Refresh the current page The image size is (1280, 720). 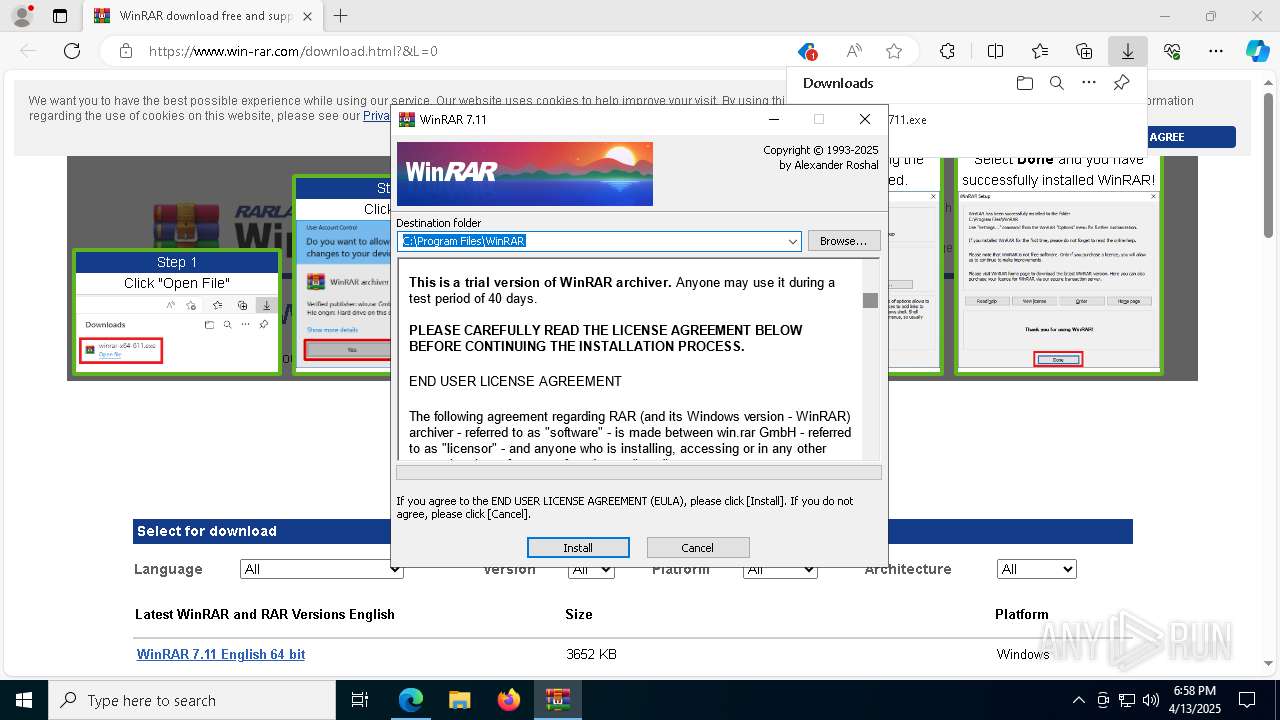[72, 51]
